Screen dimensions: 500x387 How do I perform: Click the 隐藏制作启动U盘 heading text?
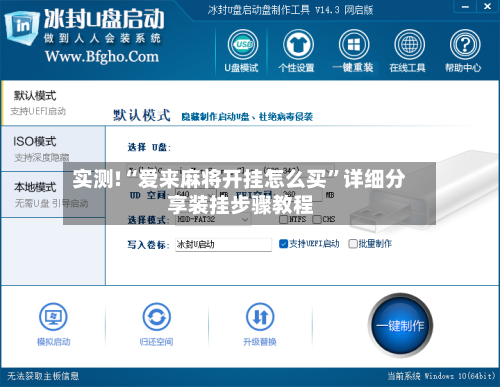point(247,117)
